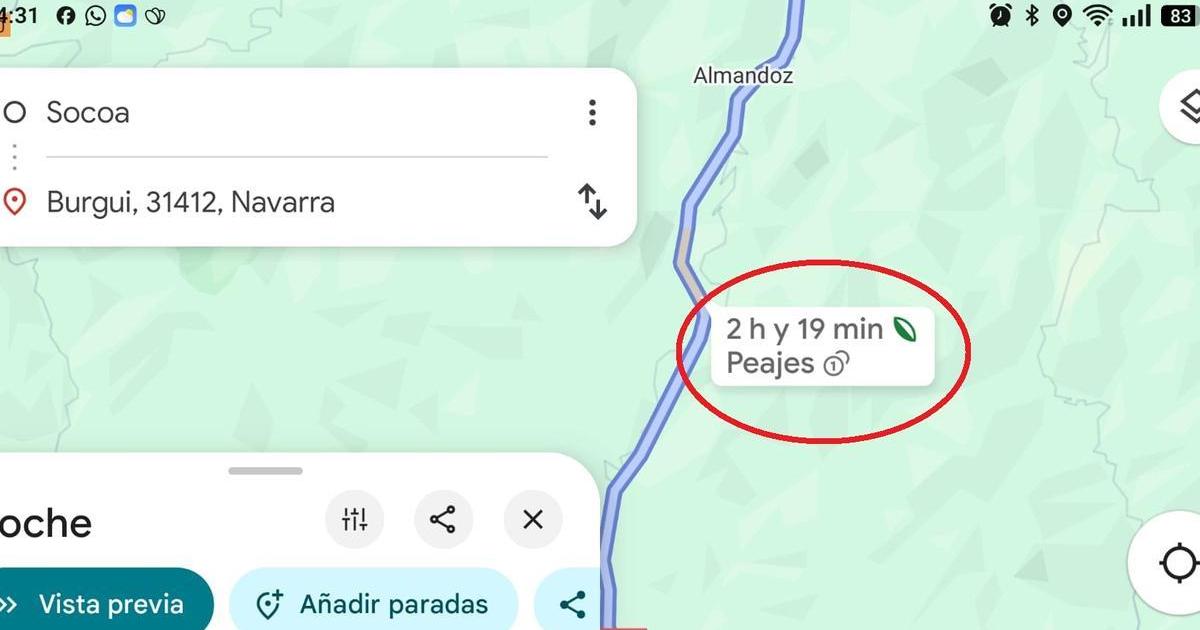Open route options sliders icon
This screenshot has width=1200, height=630.
pos(355,520)
